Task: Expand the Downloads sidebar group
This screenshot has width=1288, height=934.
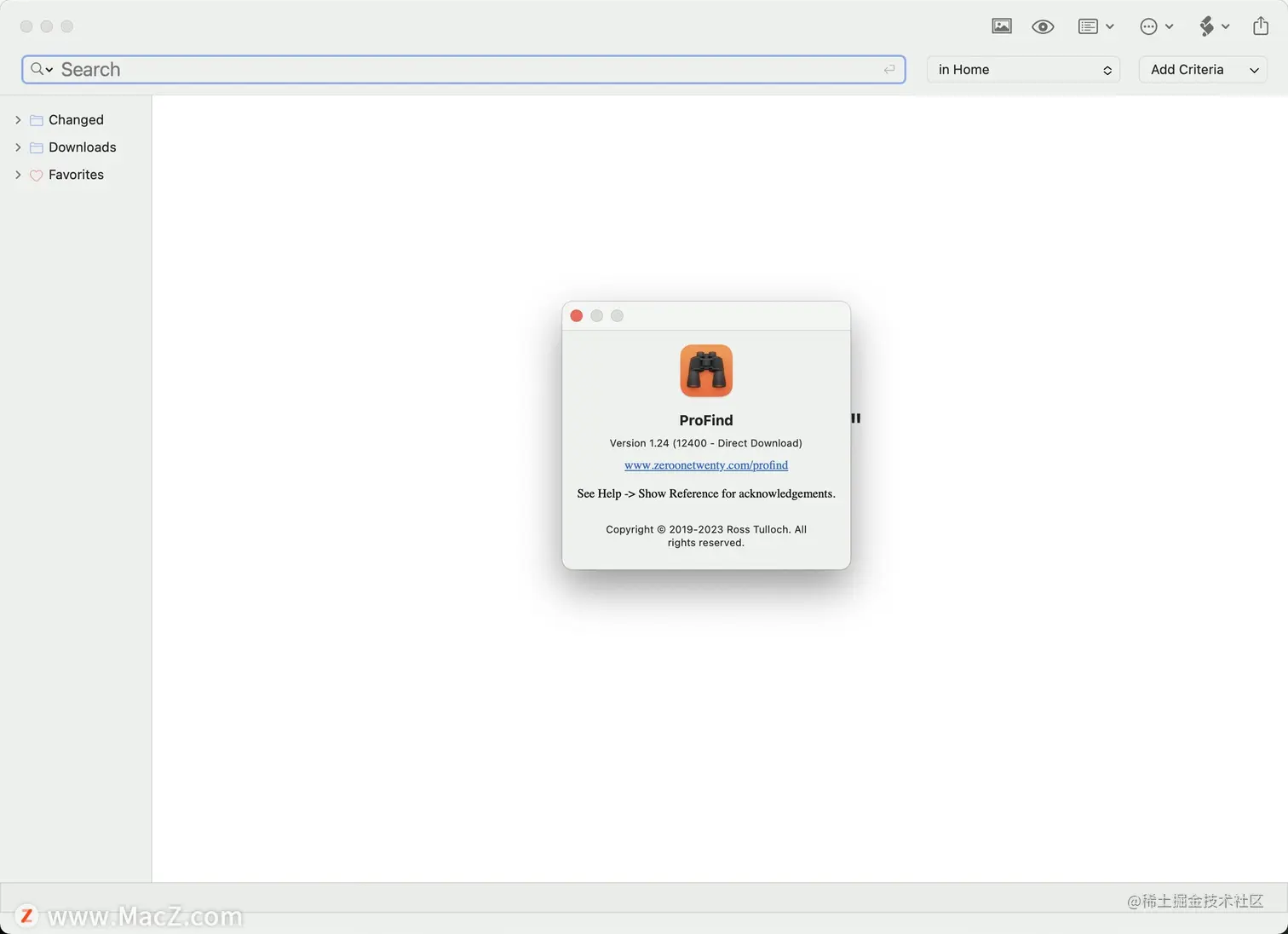Action: coord(18,147)
